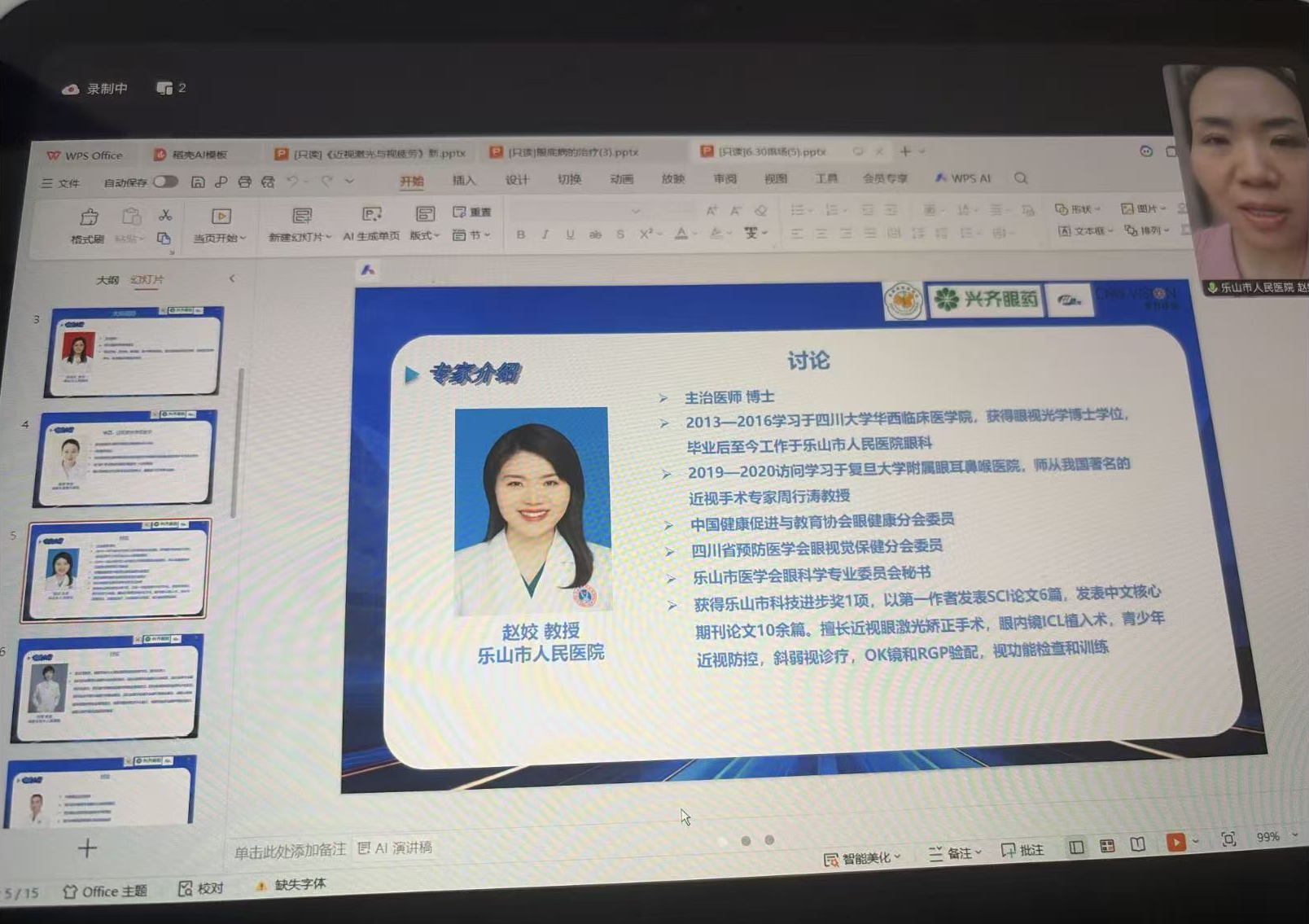Open the font color A swatch
This screenshot has height=924, width=1309.
tap(682, 234)
